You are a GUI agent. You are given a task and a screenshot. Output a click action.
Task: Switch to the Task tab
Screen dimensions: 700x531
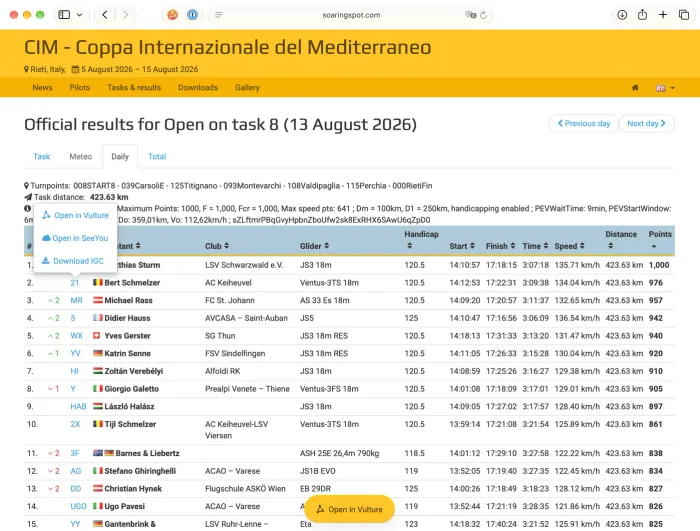pos(42,156)
